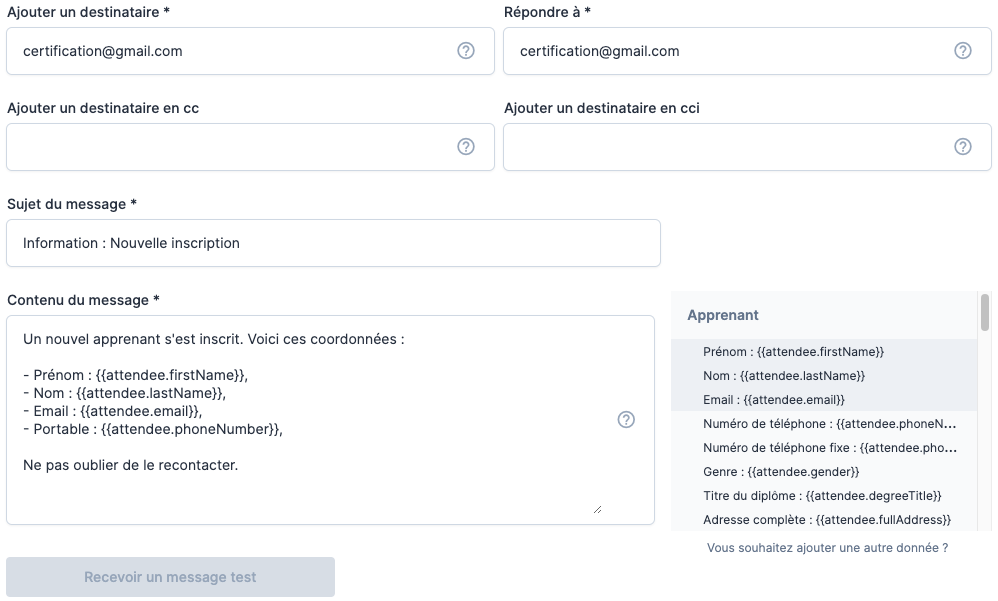
Task: Grab the textarea resize handle
Action: (x=597, y=509)
